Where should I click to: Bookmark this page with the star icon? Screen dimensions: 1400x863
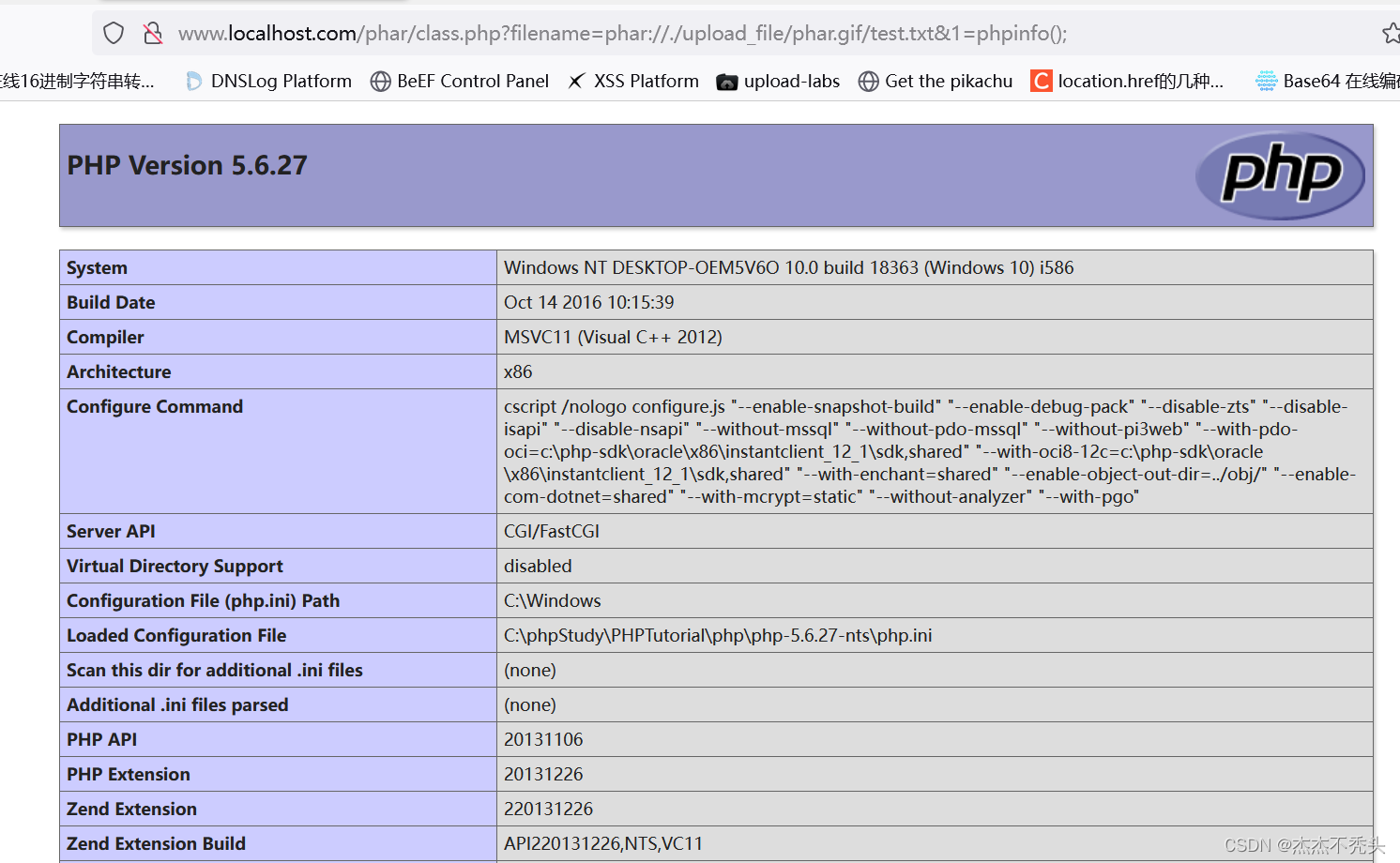pyautogui.click(x=1391, y=34)
